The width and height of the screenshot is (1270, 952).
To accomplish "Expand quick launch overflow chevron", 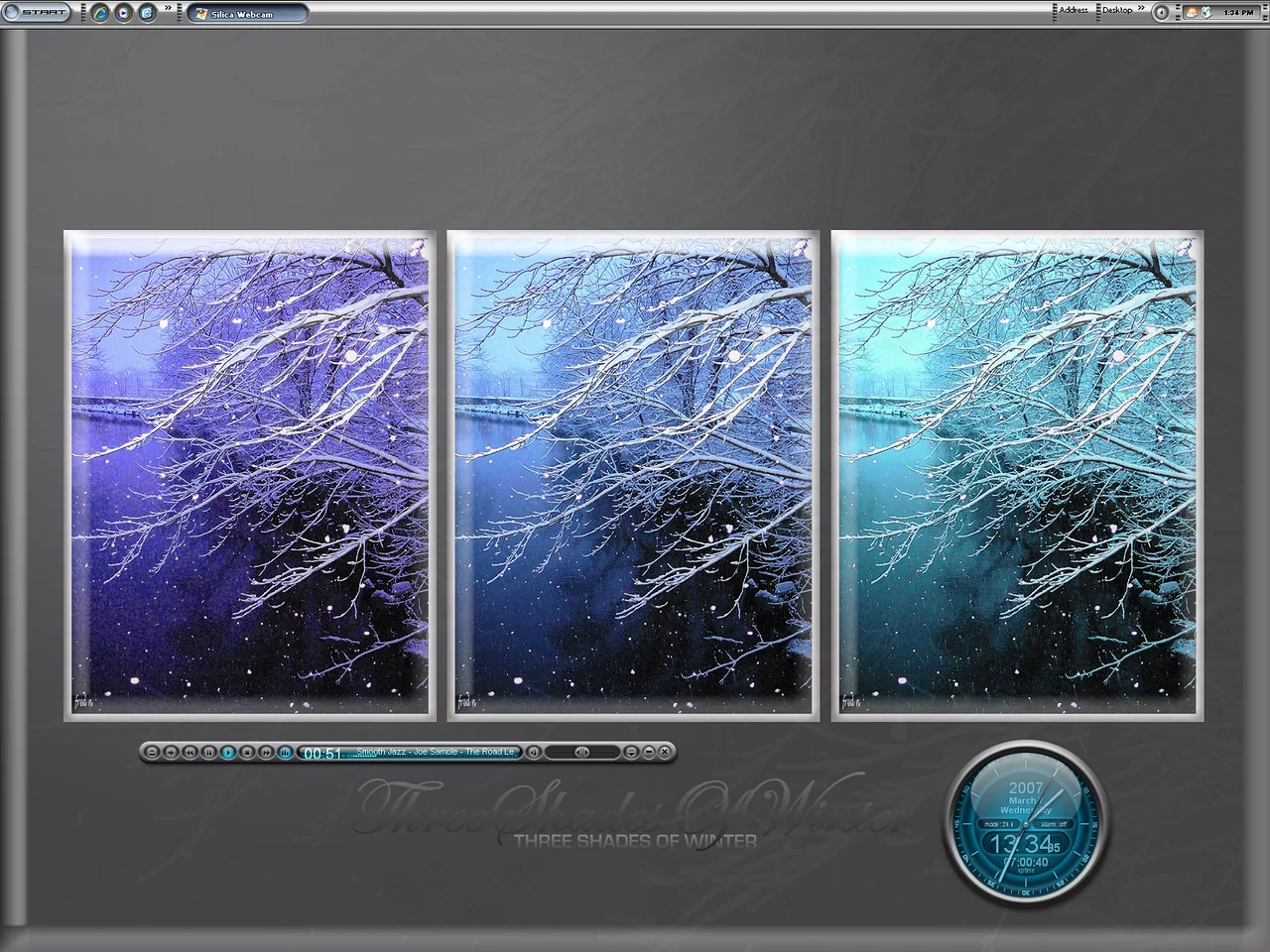I will [x=168, y=9].
